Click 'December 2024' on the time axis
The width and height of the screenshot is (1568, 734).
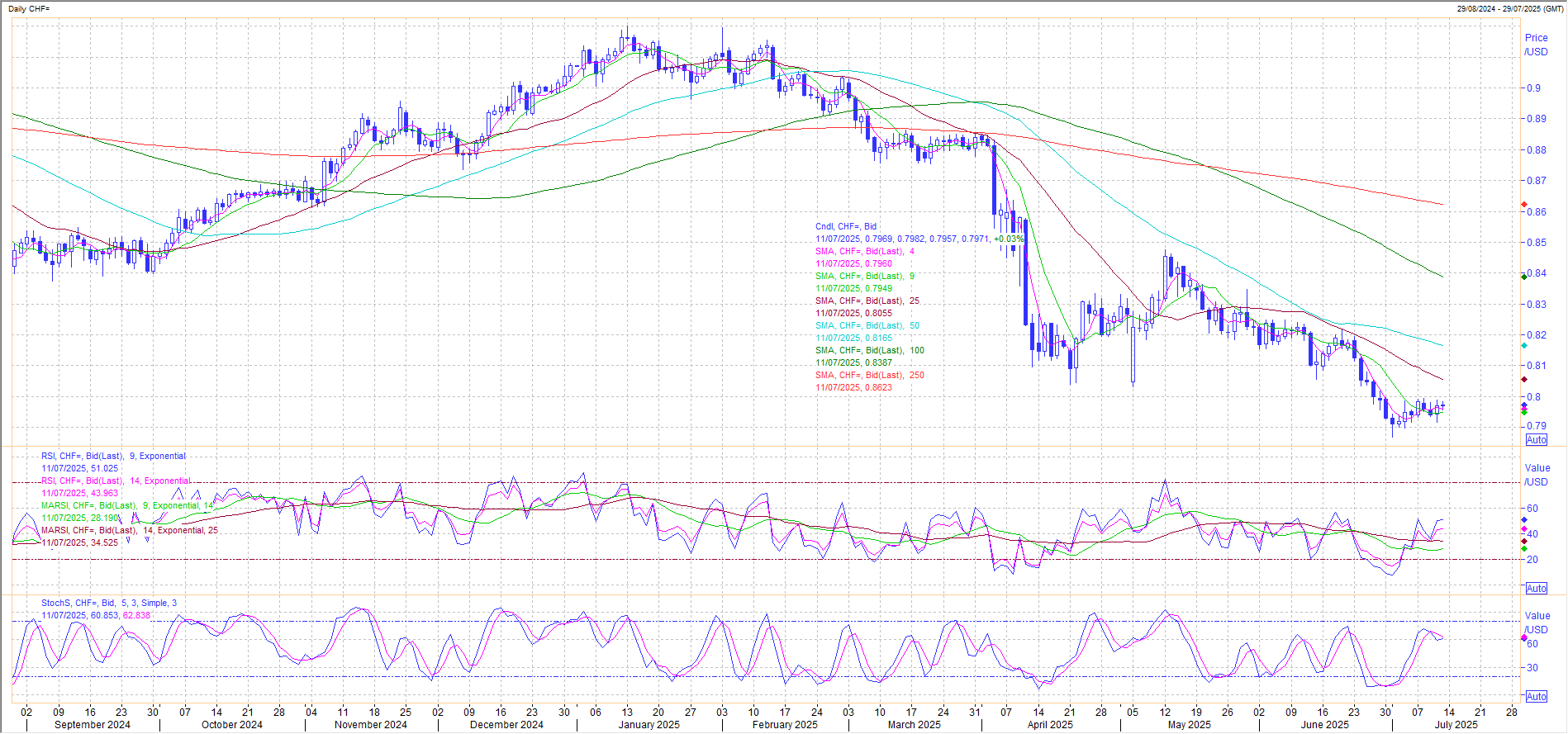pos(506,725)
